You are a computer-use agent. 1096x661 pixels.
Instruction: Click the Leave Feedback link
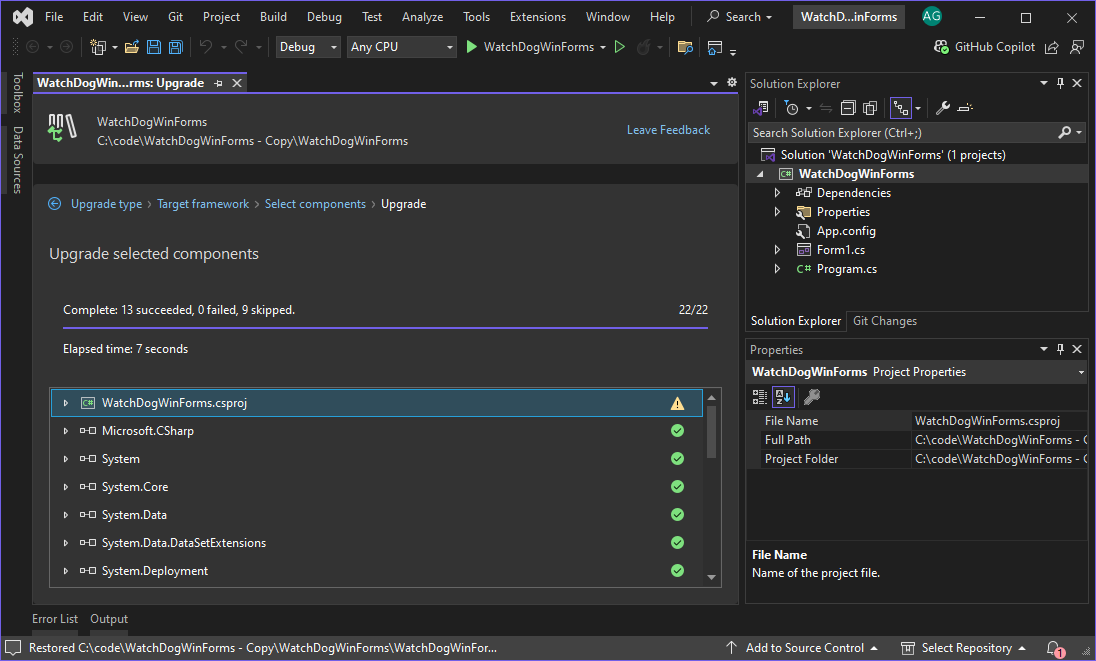(668, 129)
